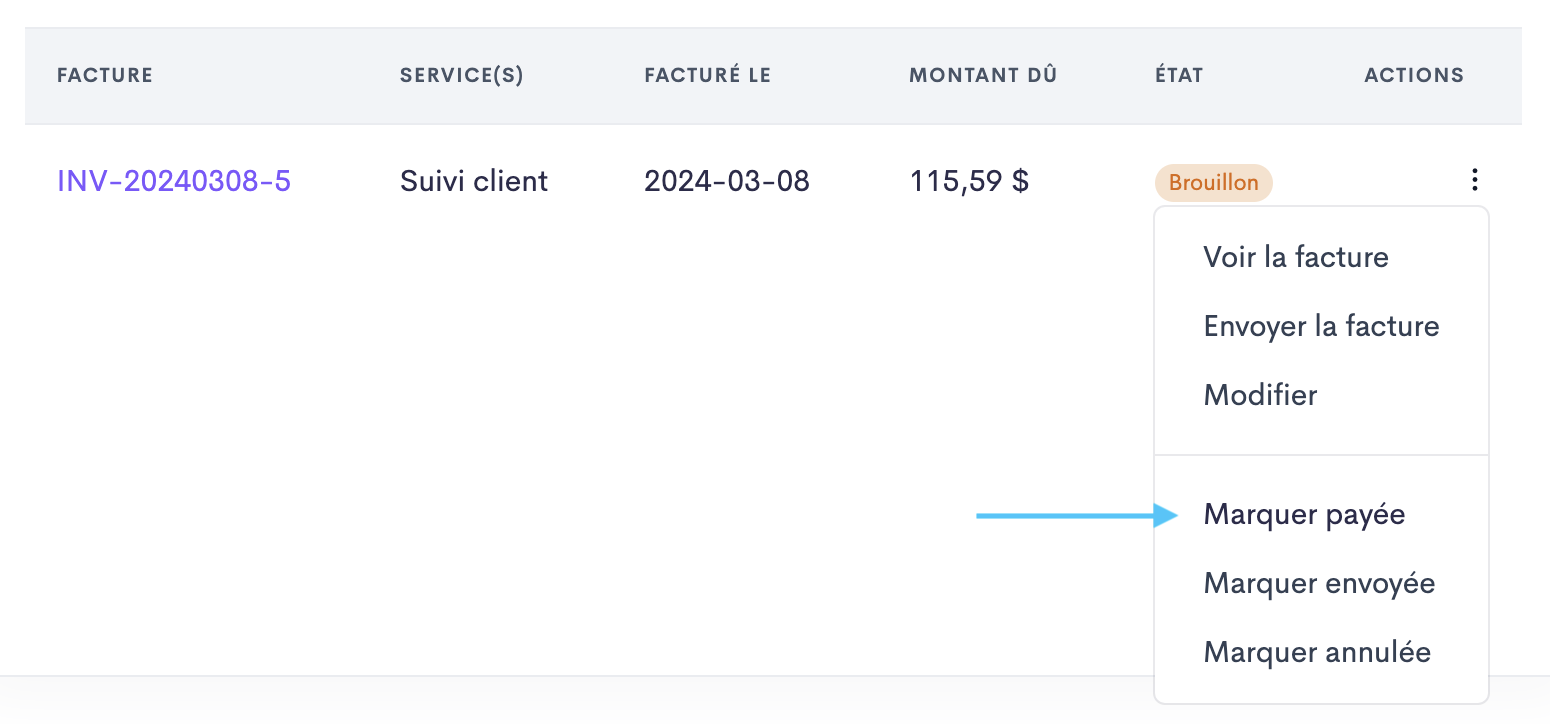Select Marquer envoyée option
1550x724 pixels.
tap(1319, 584)
